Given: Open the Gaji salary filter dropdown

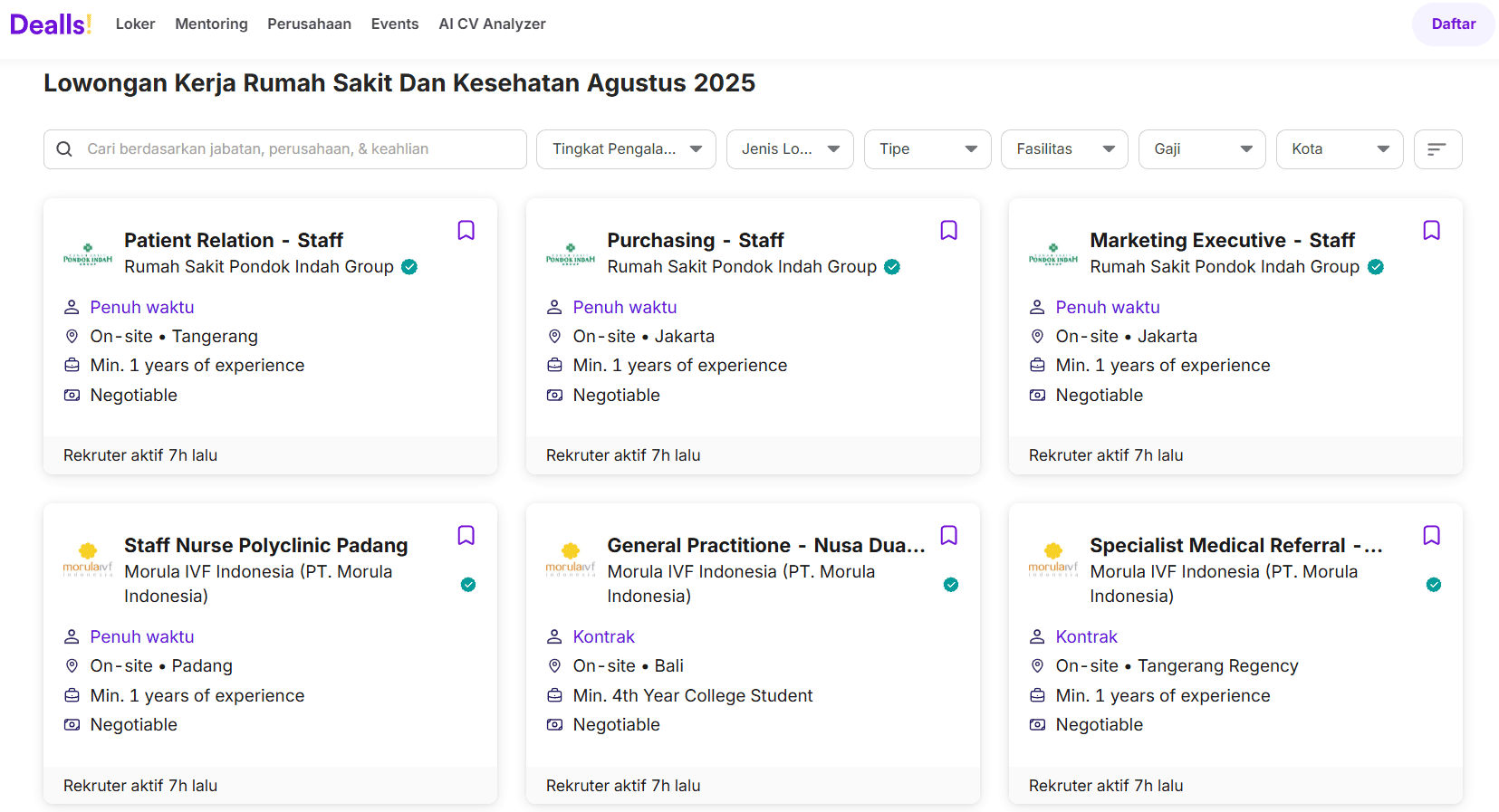Looking at the screenshot, I should tap(1202, 149).
